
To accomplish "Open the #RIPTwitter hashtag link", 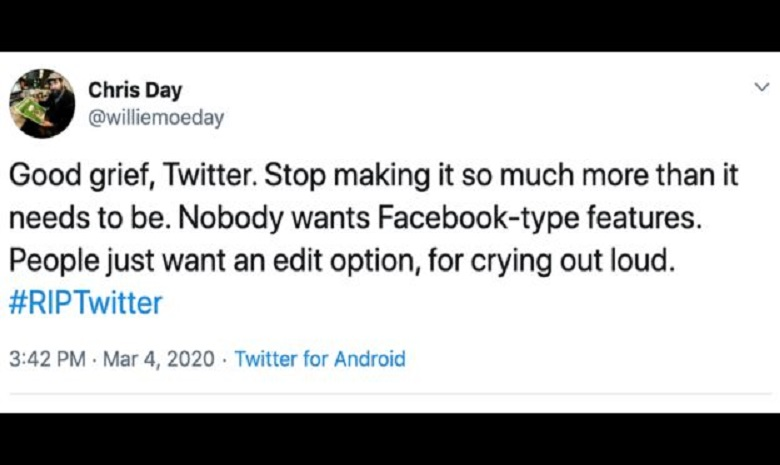I will tap(85, 303).
